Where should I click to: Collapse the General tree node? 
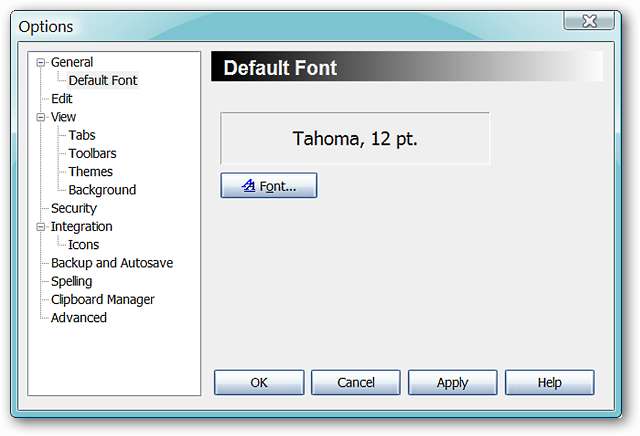41,62
